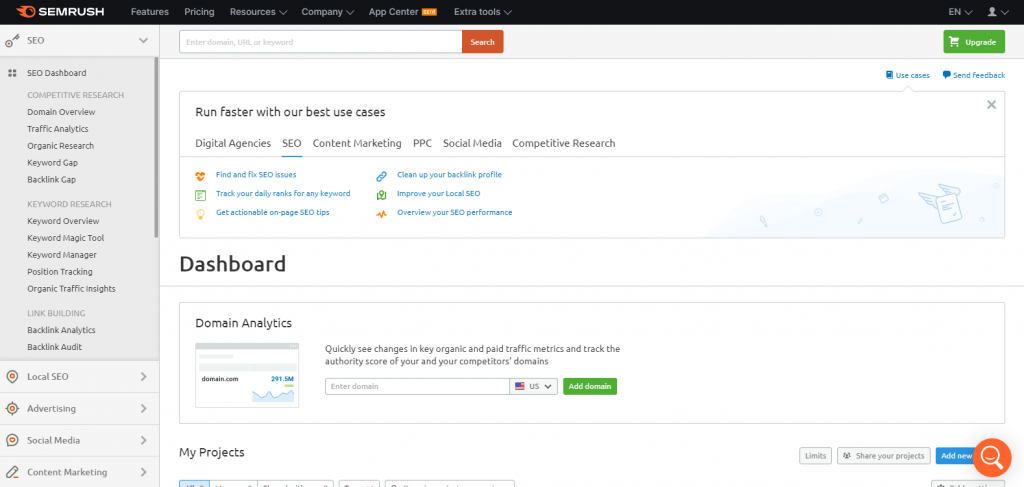
Task: Click the backlink chain icon
Action: pos(382,176)
